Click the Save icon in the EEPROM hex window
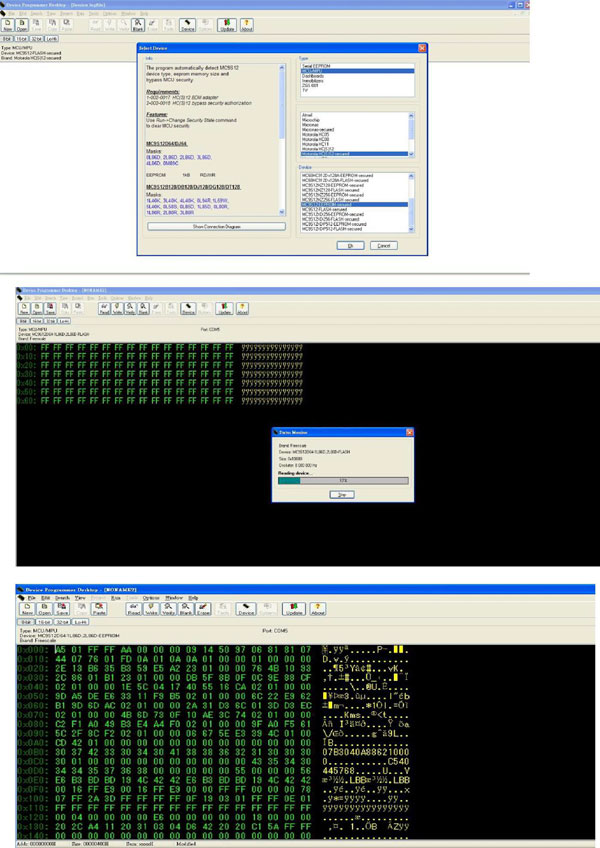Image resolution: width=600 pixels, height=848 pixels. (x=62, y=609)
